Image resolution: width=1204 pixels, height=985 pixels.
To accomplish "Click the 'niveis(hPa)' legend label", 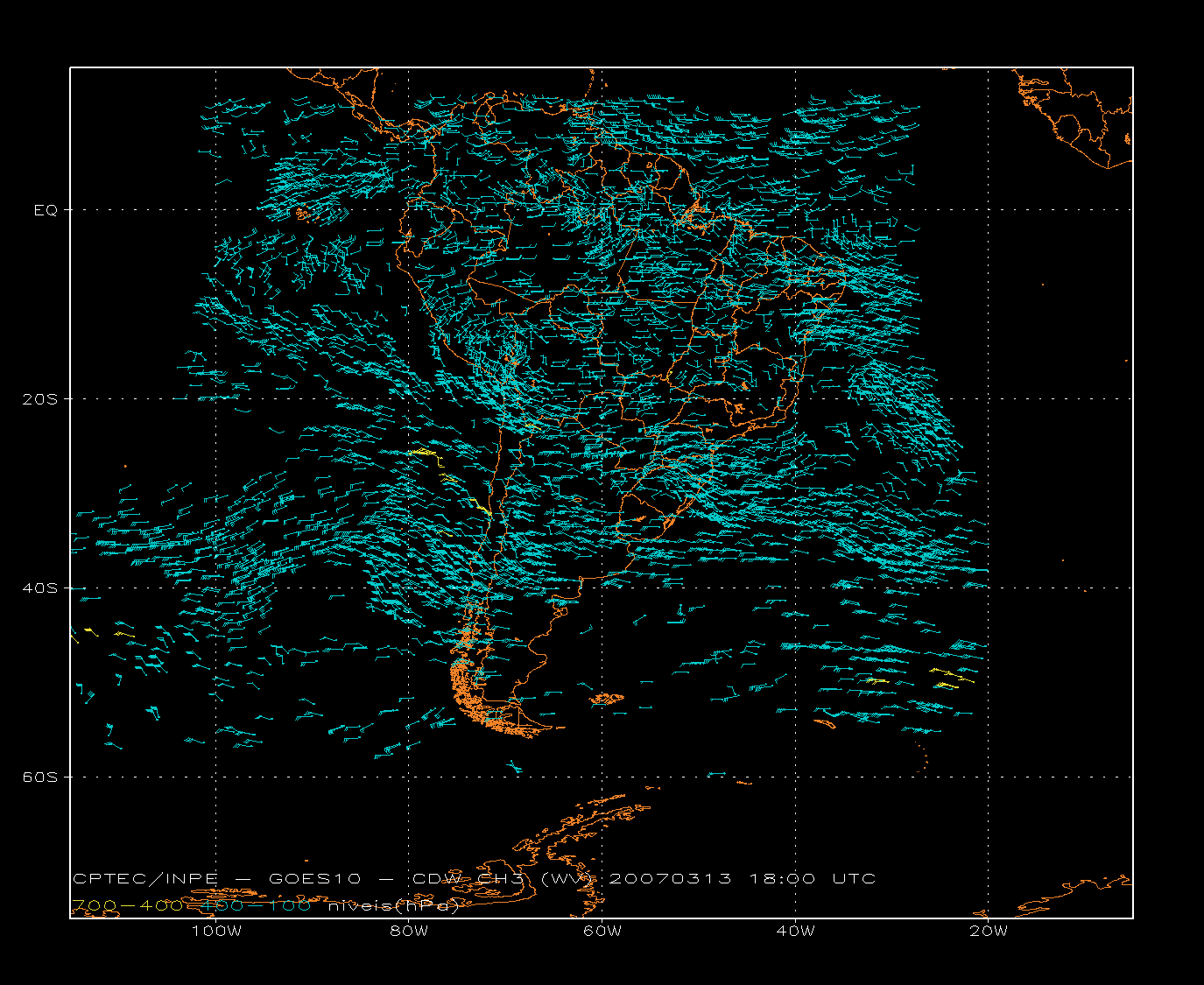I will pyautogui.click(x=393, y=905).
